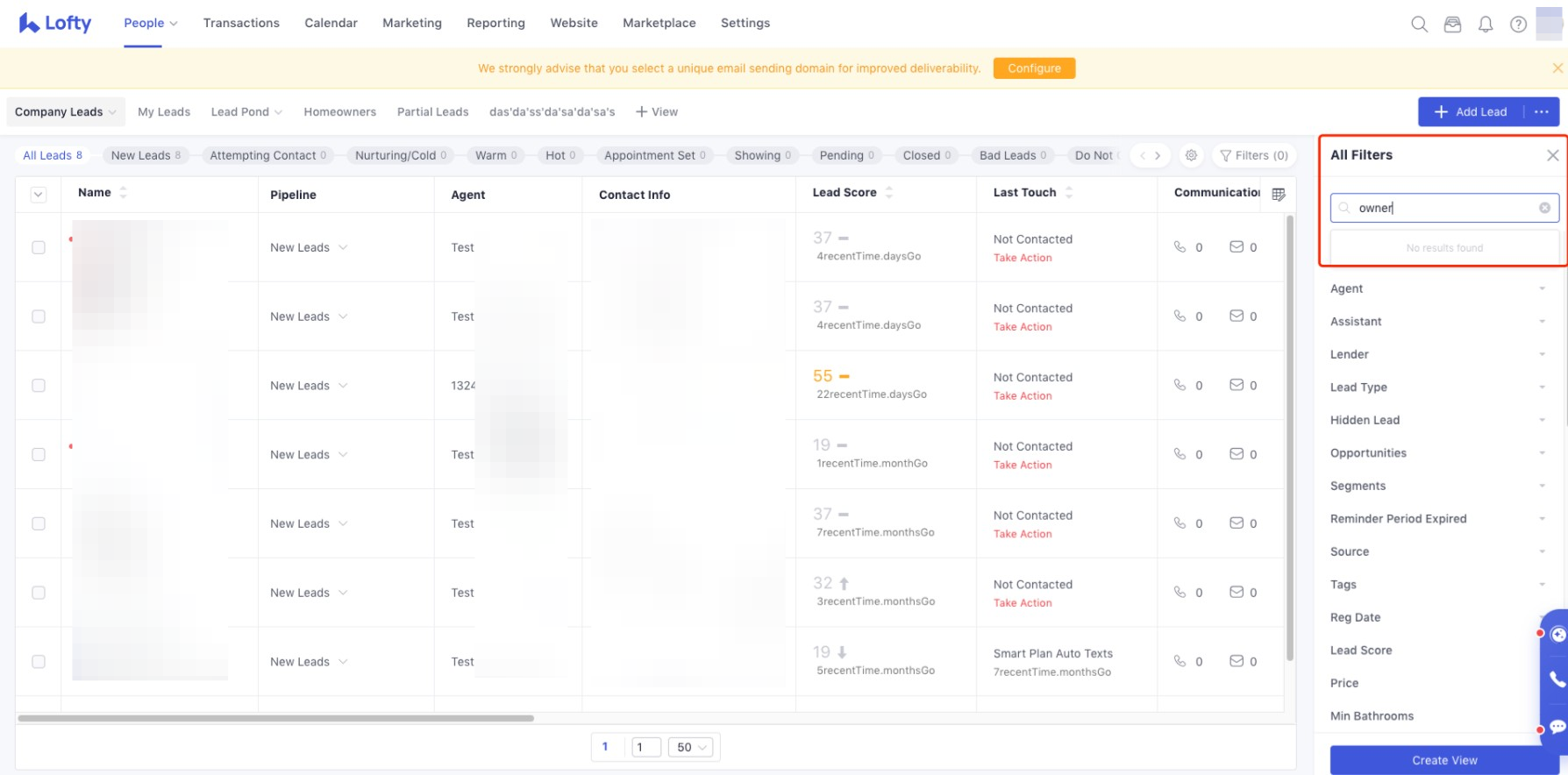Open the Transactions menu
The width and height of the screenshot is (1568, 775).
tap(241, 23)
